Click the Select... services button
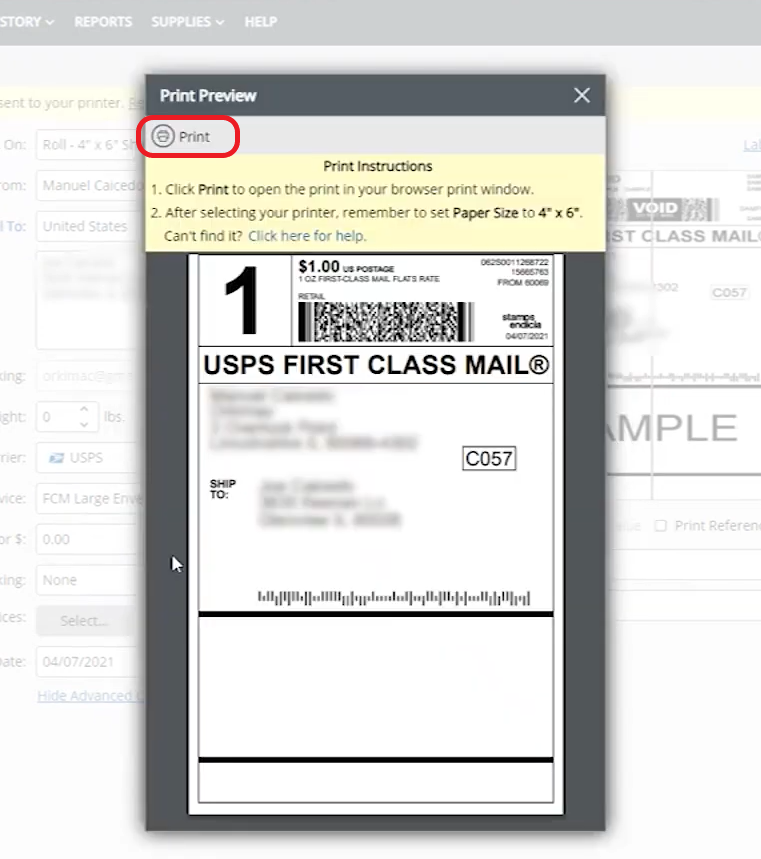The width and height of the screenshot is (761, 859). (x=85, y=621)
